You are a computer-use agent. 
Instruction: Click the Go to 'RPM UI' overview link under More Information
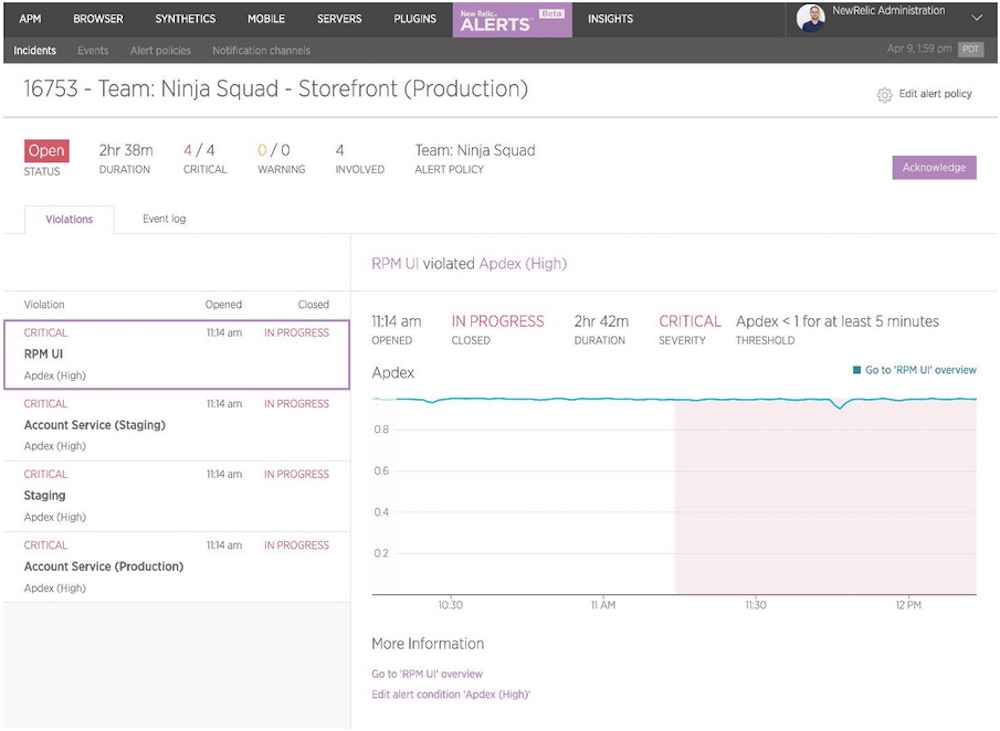click(x=427, y=674)
